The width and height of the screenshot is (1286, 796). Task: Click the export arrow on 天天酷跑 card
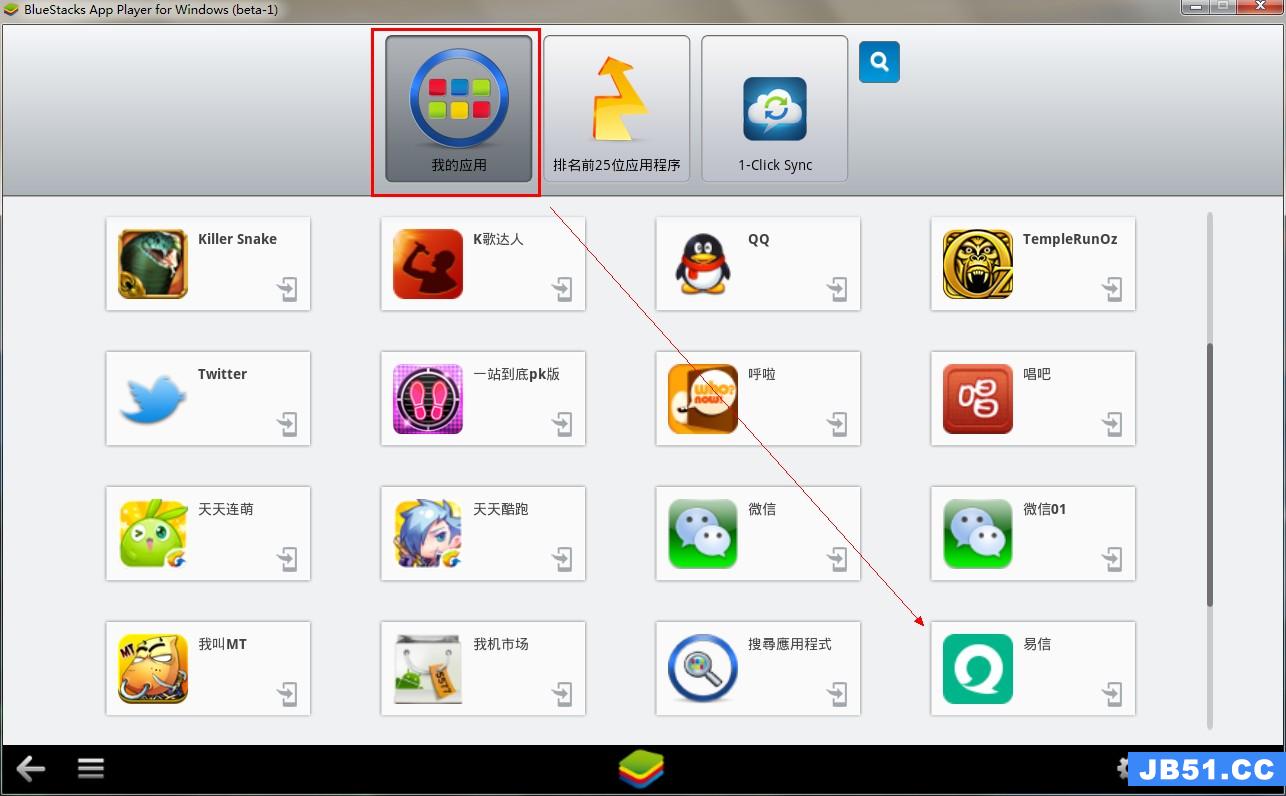tap(563, 560)
